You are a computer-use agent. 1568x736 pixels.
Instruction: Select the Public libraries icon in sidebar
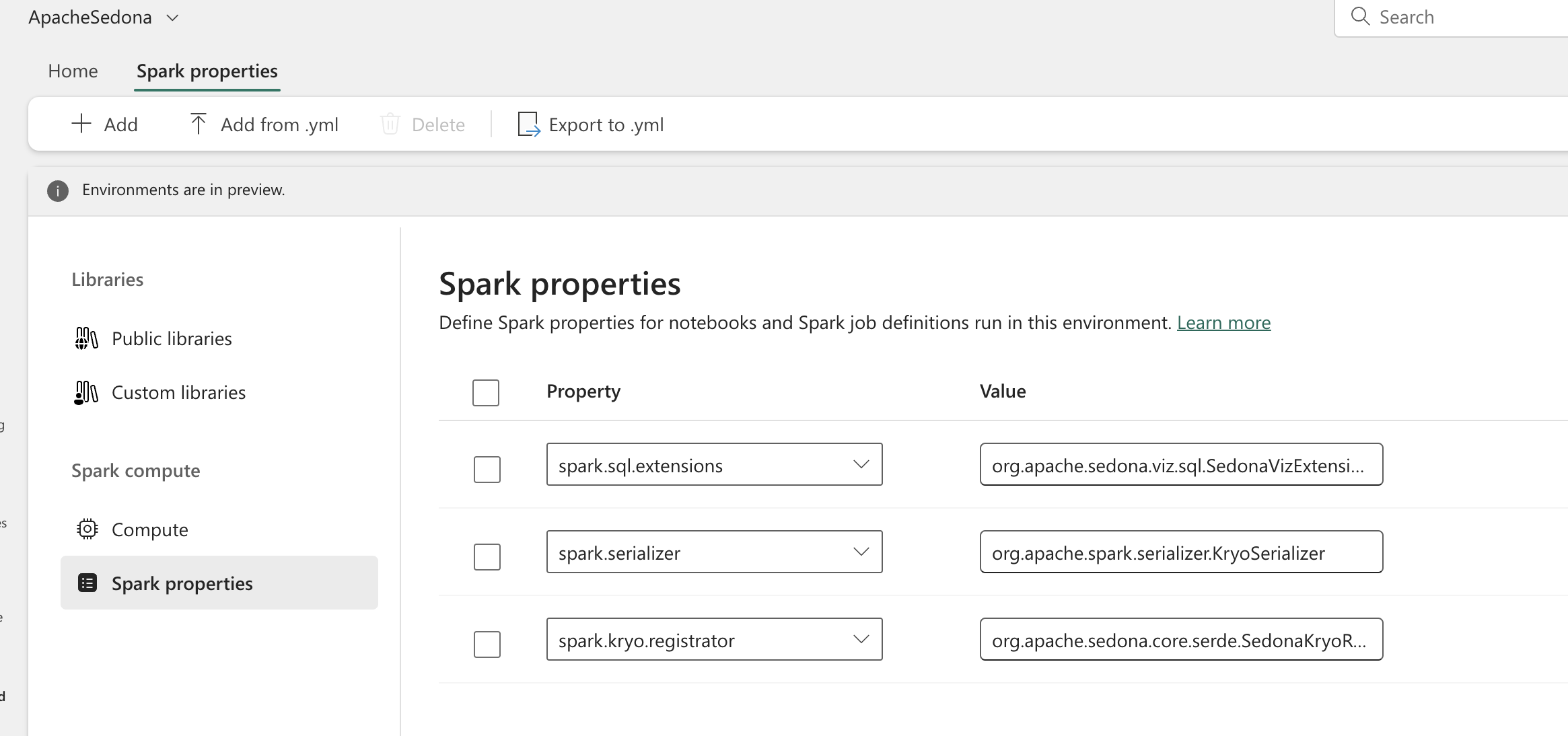[85, 338]
